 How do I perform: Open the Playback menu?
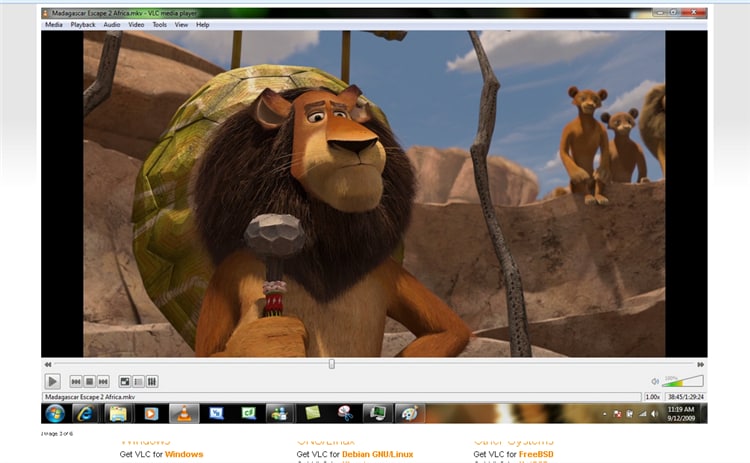(x=83, y=25)
